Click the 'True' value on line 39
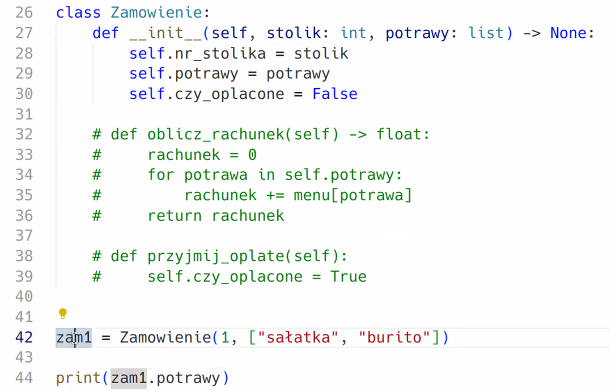This screenshot has width=610, height=391. pyautogui.click(x=349, y=277)
